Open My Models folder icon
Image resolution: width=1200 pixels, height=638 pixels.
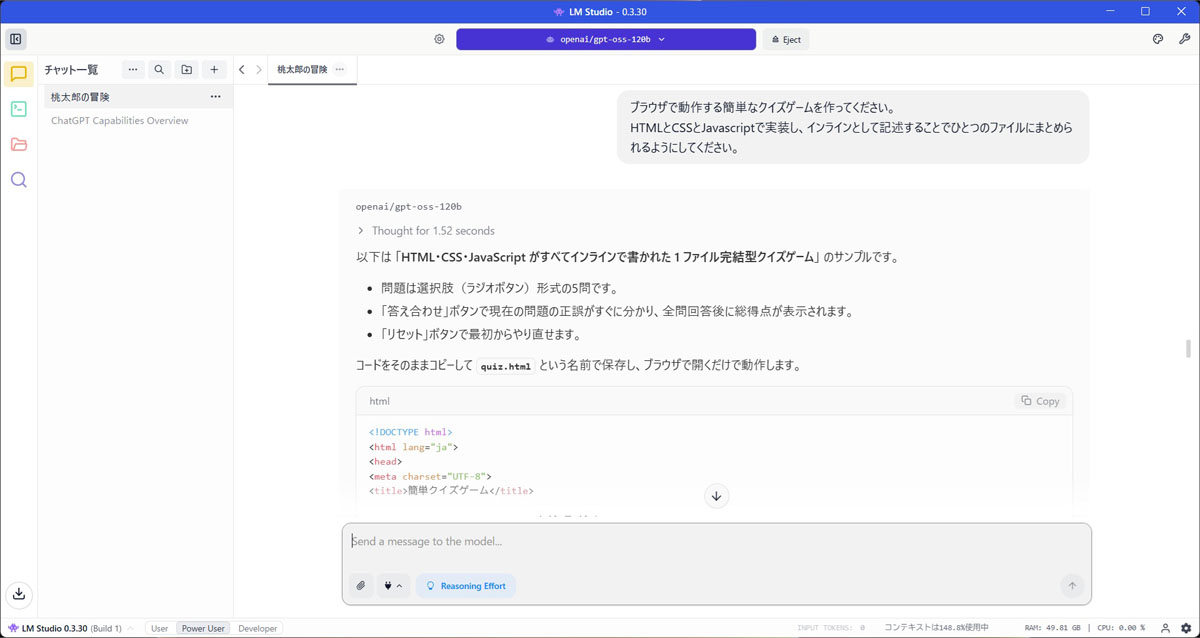(19, 145)
